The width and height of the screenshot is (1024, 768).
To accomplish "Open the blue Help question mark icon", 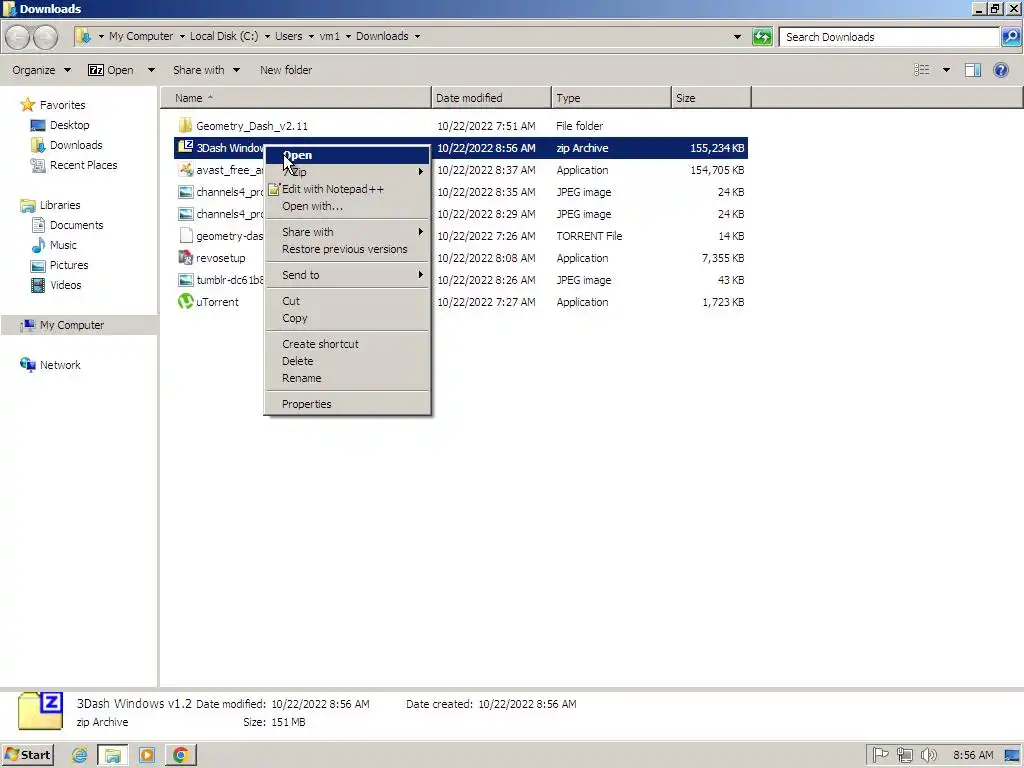I will (1000, 70).
